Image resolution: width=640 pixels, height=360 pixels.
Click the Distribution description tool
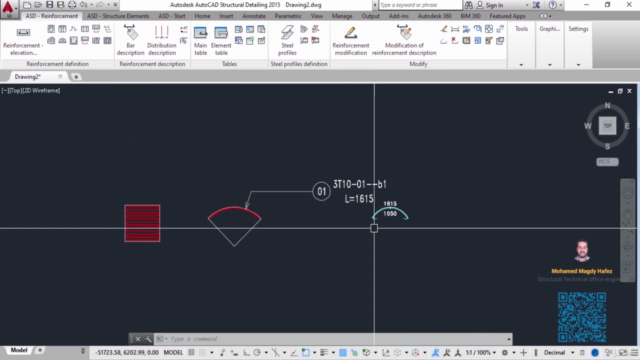tap(162, 40)
